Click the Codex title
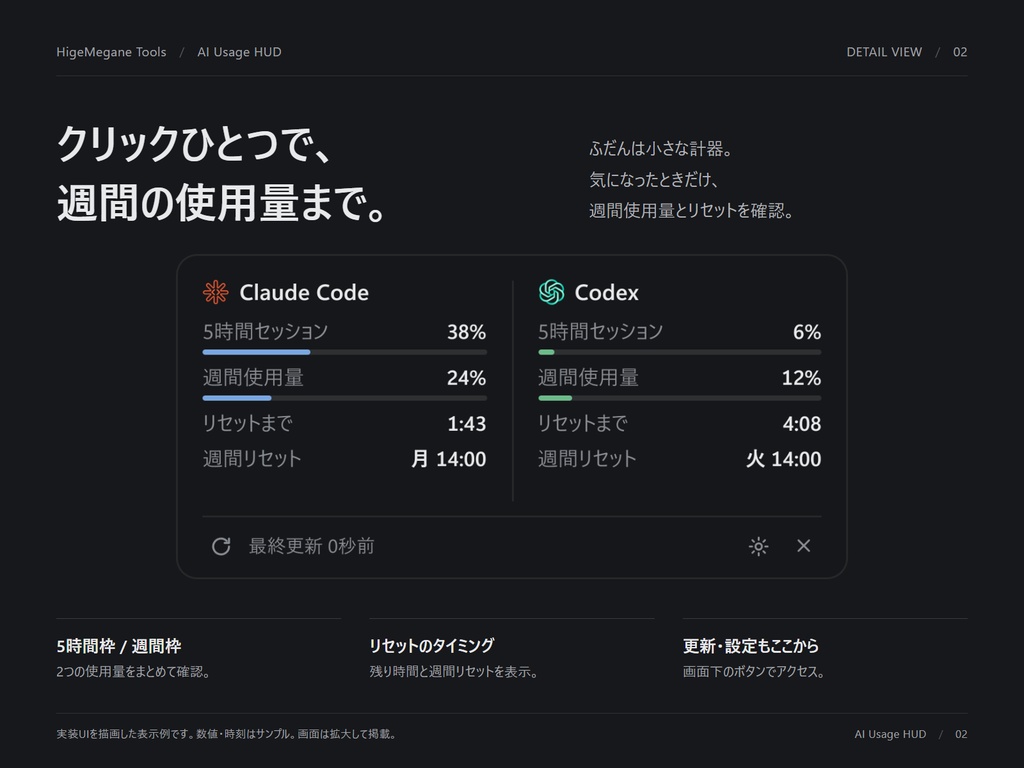The image size is (1024, 768). click(x=606, y=293)
